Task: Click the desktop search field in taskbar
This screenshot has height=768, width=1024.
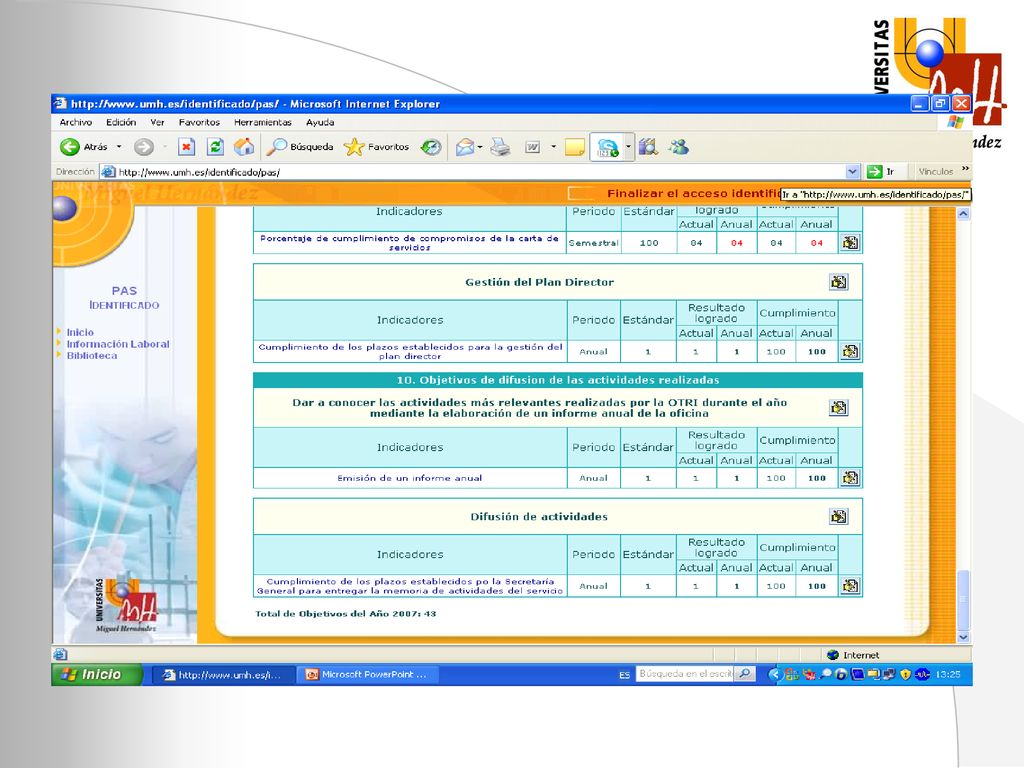Action: [685, 673]
